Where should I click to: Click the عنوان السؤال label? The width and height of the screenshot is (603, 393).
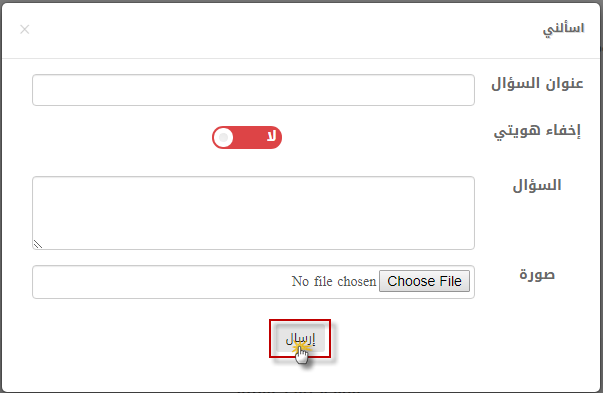click(537, 83)
